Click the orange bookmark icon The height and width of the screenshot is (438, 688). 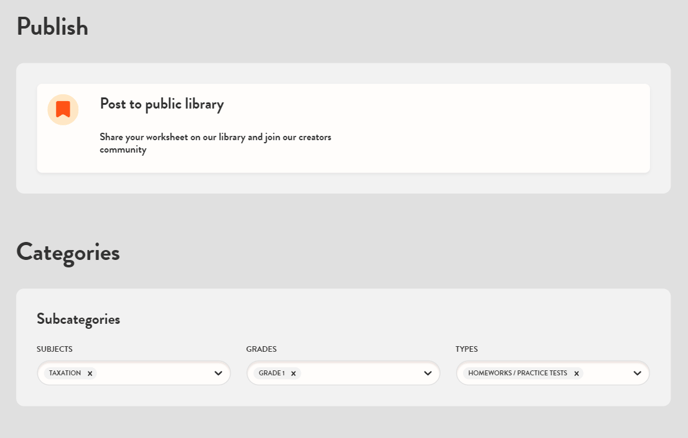(x=63, y=109)
